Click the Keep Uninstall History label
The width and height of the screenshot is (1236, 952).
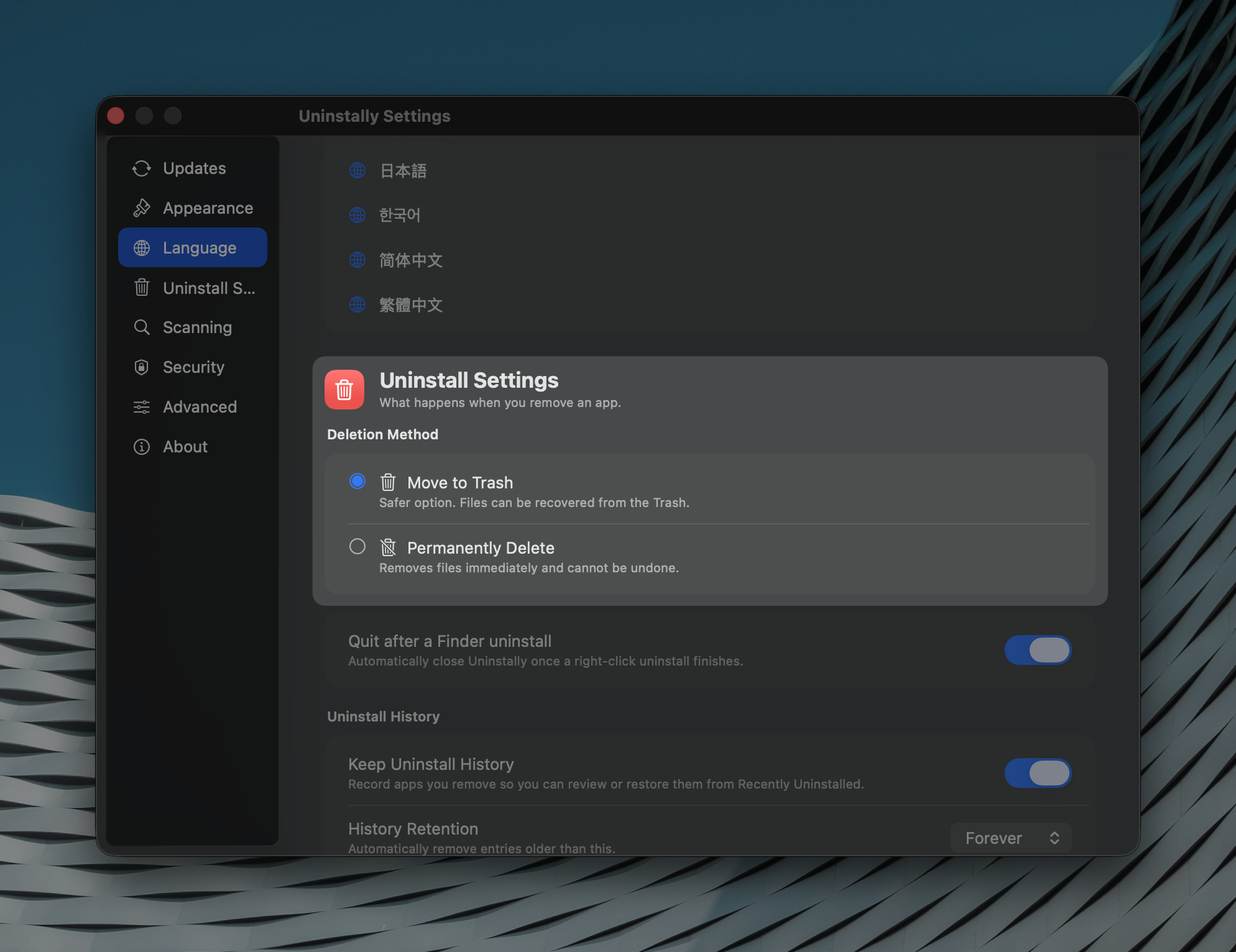click(431, 764)
